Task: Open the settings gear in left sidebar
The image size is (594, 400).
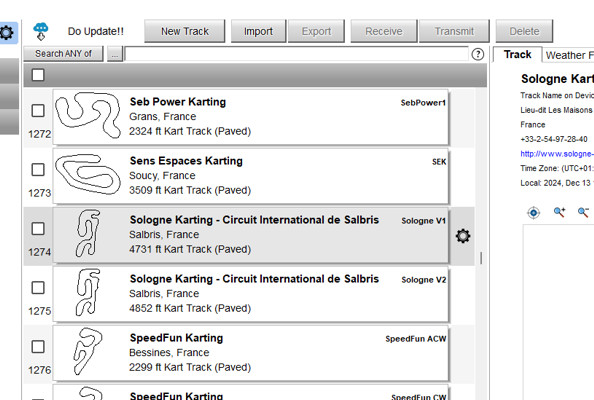Action: pos(7,33)
